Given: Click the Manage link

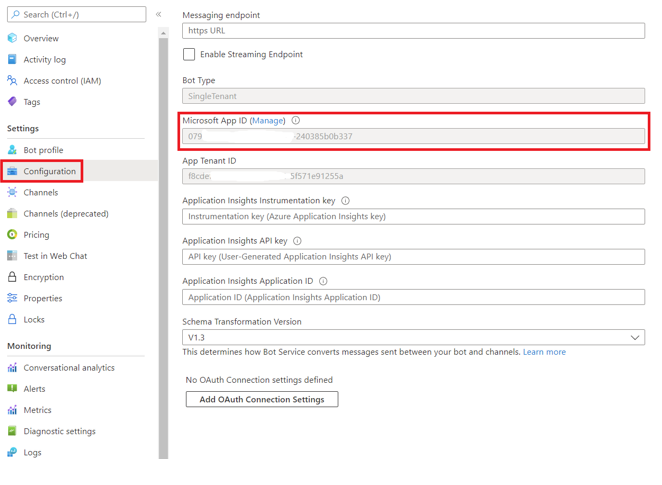Looking at the screenshot, I should pos(268,121).
